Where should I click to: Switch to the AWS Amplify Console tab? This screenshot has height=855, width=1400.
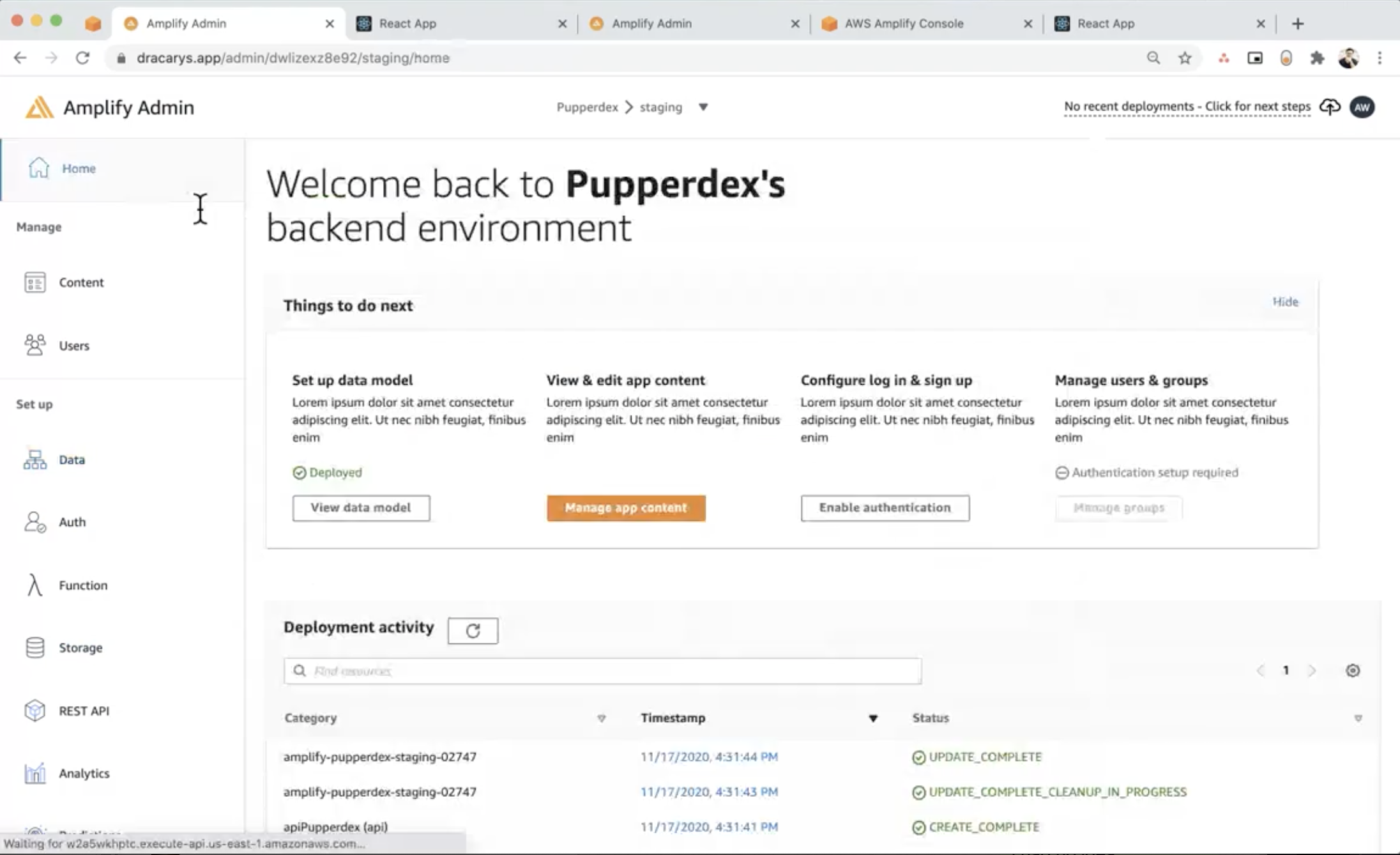[927, 24]
